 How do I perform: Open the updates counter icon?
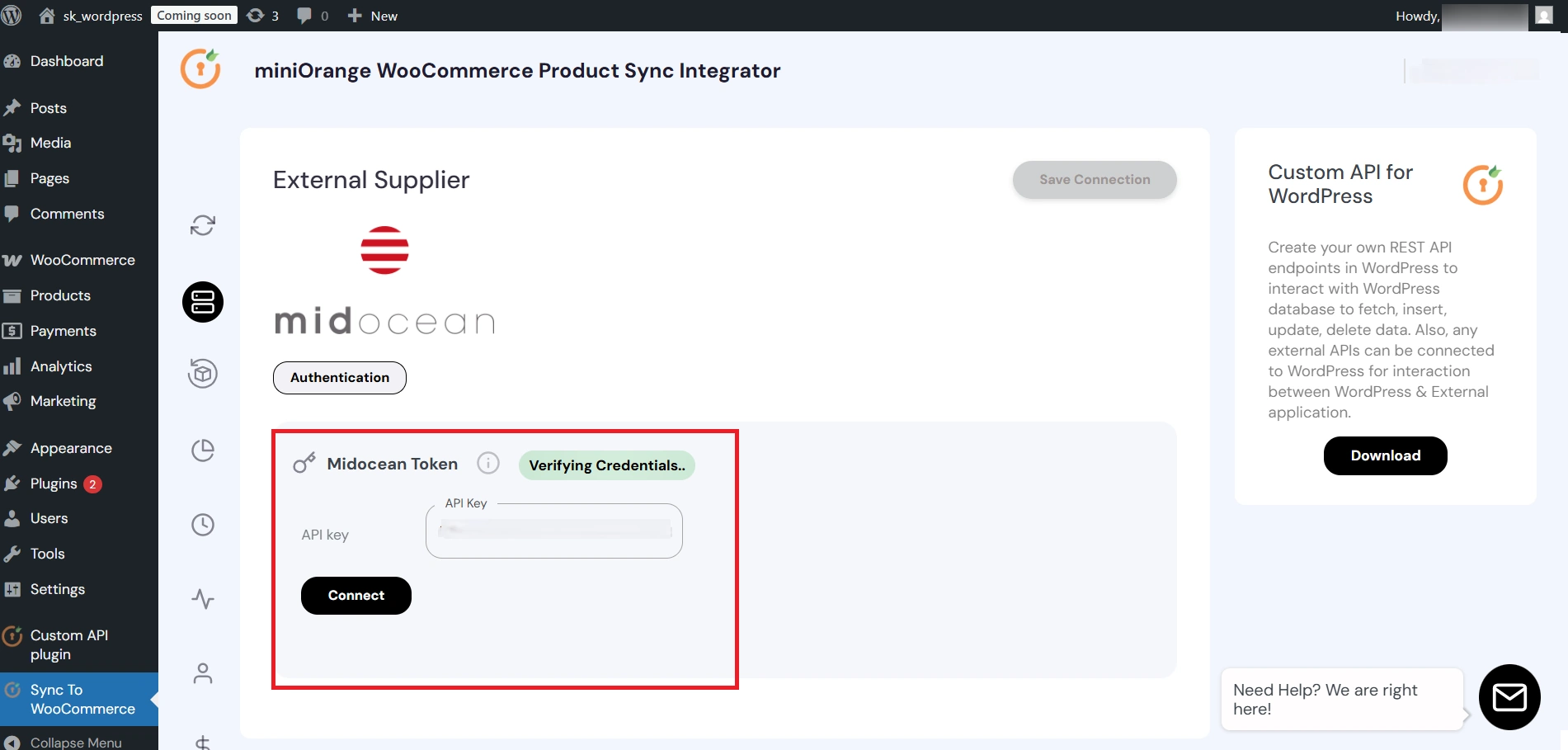pos(263,16)
